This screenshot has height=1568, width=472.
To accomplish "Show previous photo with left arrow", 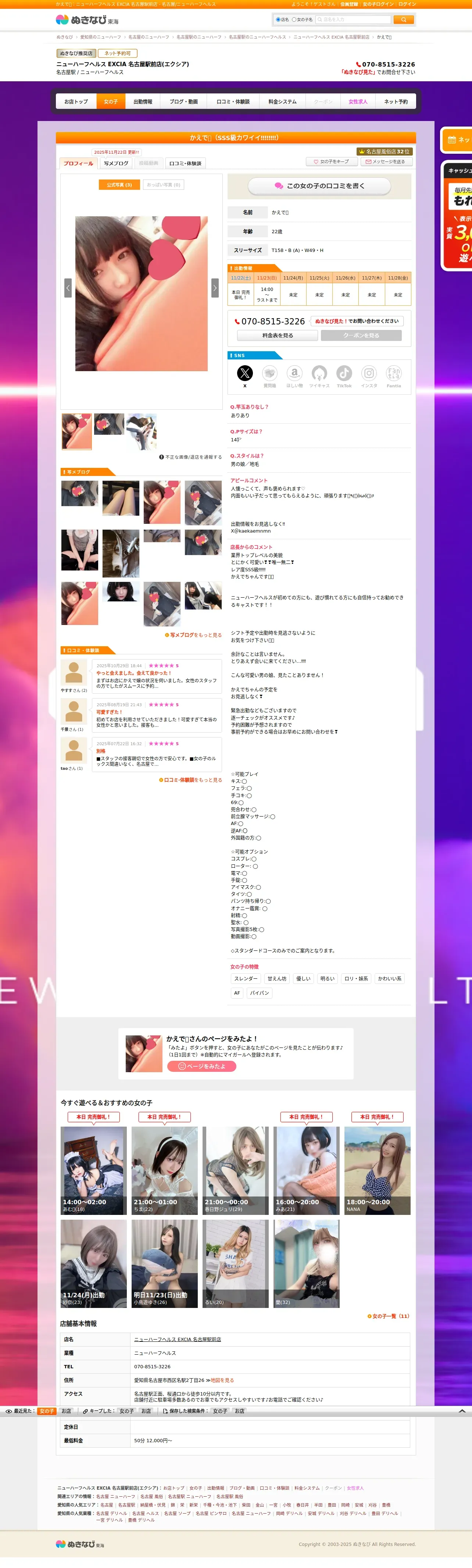I will pos(68,287).
